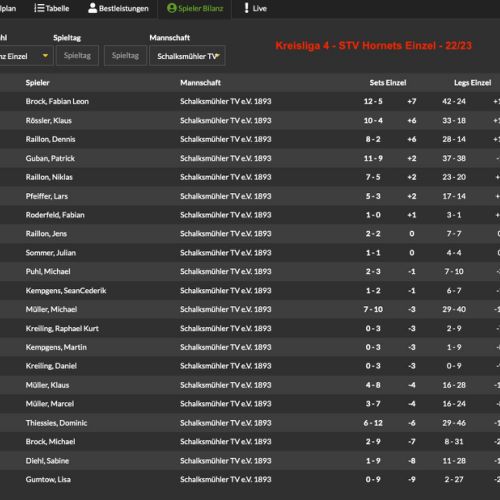Click the Tabelle list icon

[x=39, y=8]
